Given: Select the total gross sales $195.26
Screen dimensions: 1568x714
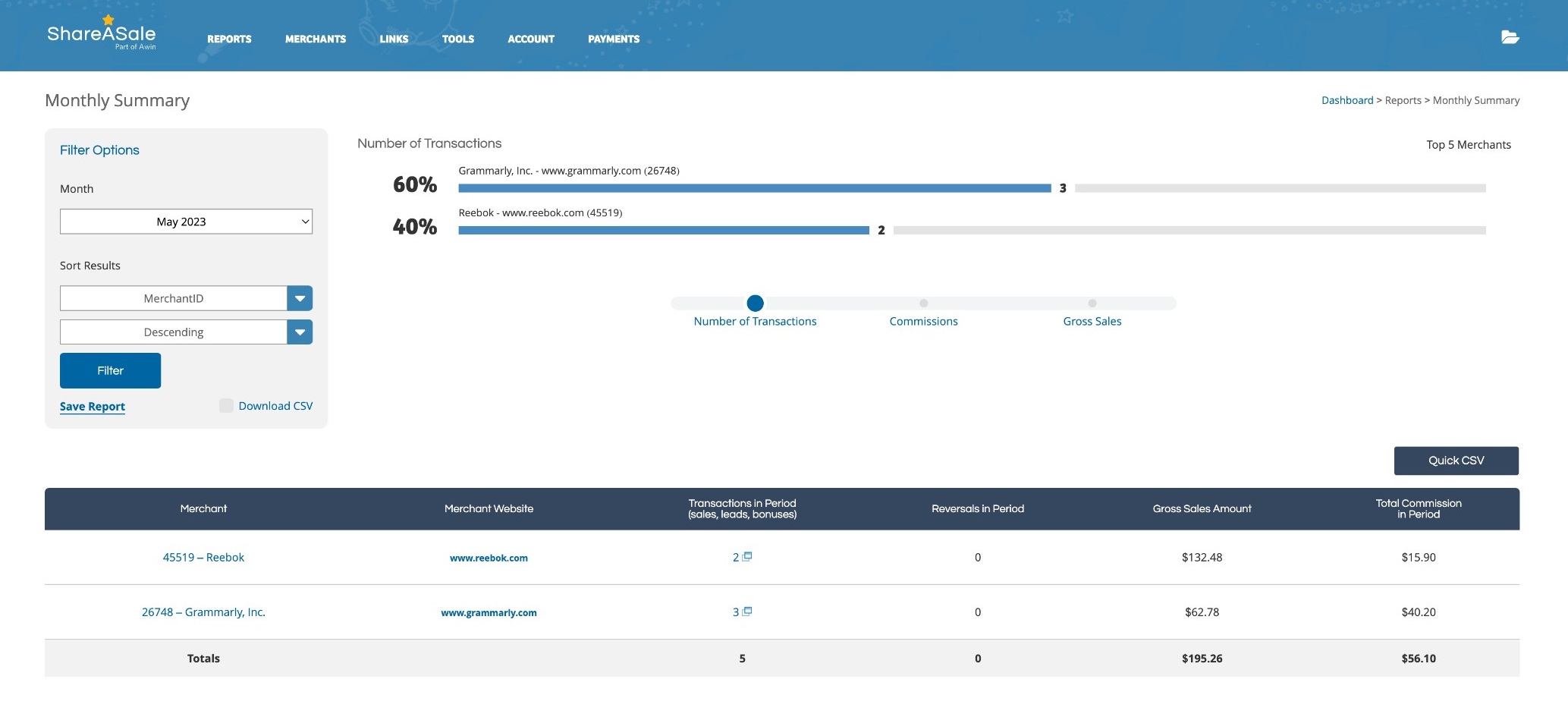Looking at the screenshot, I should [x=1202, y=659].
